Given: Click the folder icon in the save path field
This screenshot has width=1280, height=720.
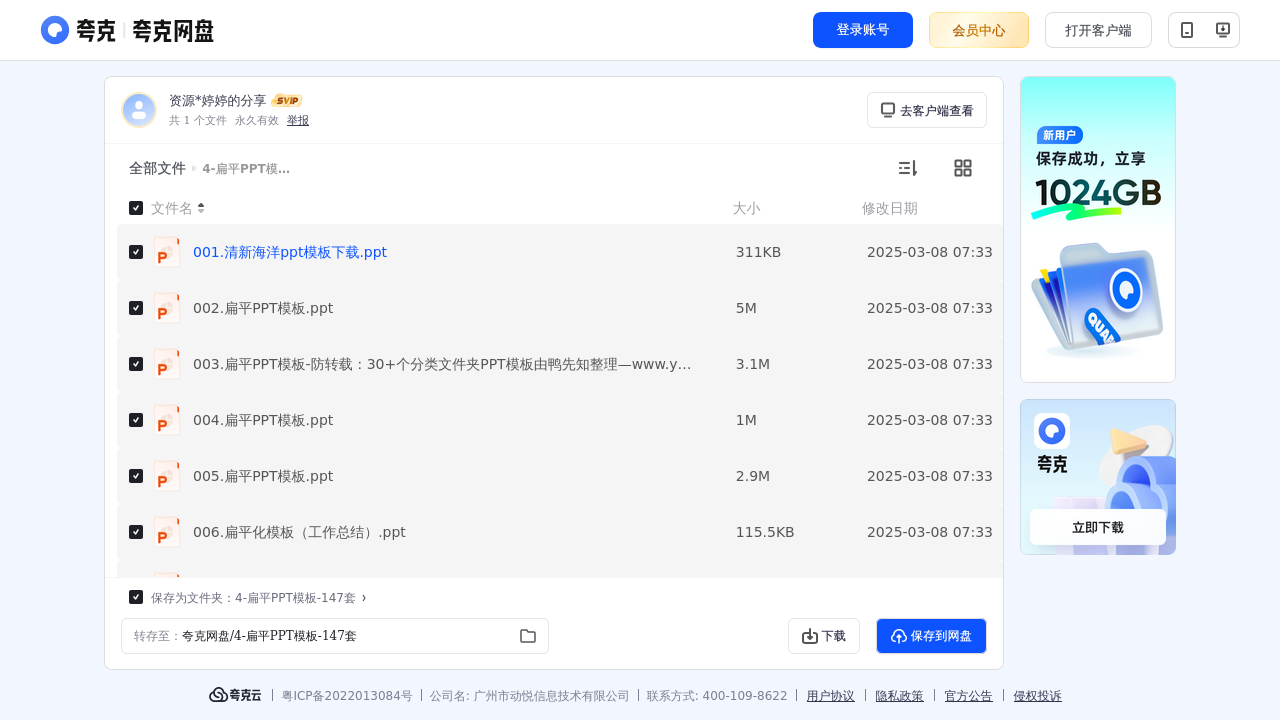Looking at the screenshot, I should 528,636.
